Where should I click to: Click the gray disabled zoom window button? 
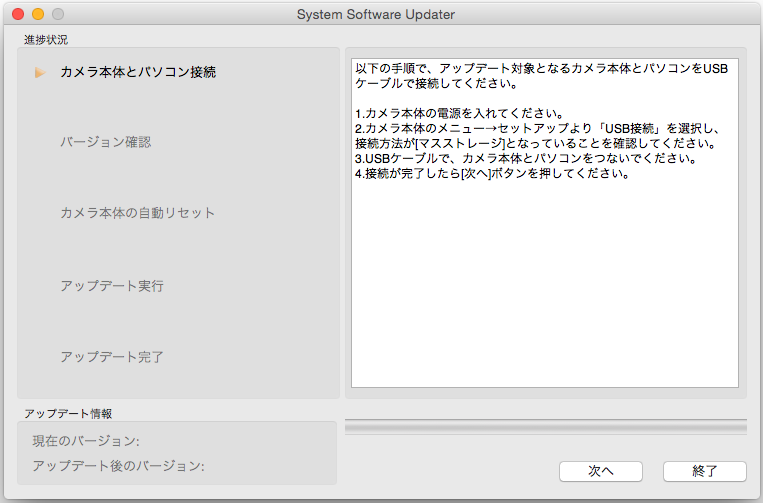pos(58,15)
